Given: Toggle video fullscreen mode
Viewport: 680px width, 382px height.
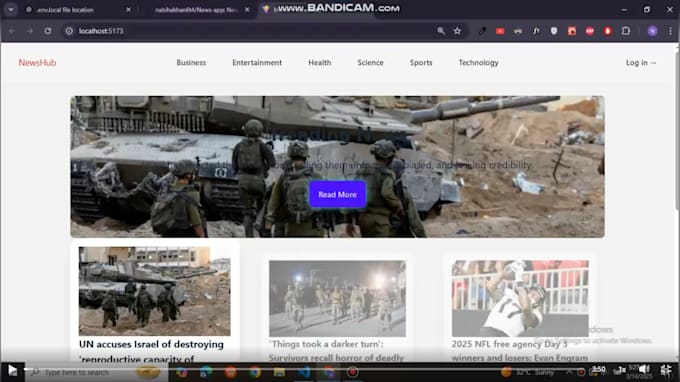Looking at the screenshot, I should coord(666,370).
